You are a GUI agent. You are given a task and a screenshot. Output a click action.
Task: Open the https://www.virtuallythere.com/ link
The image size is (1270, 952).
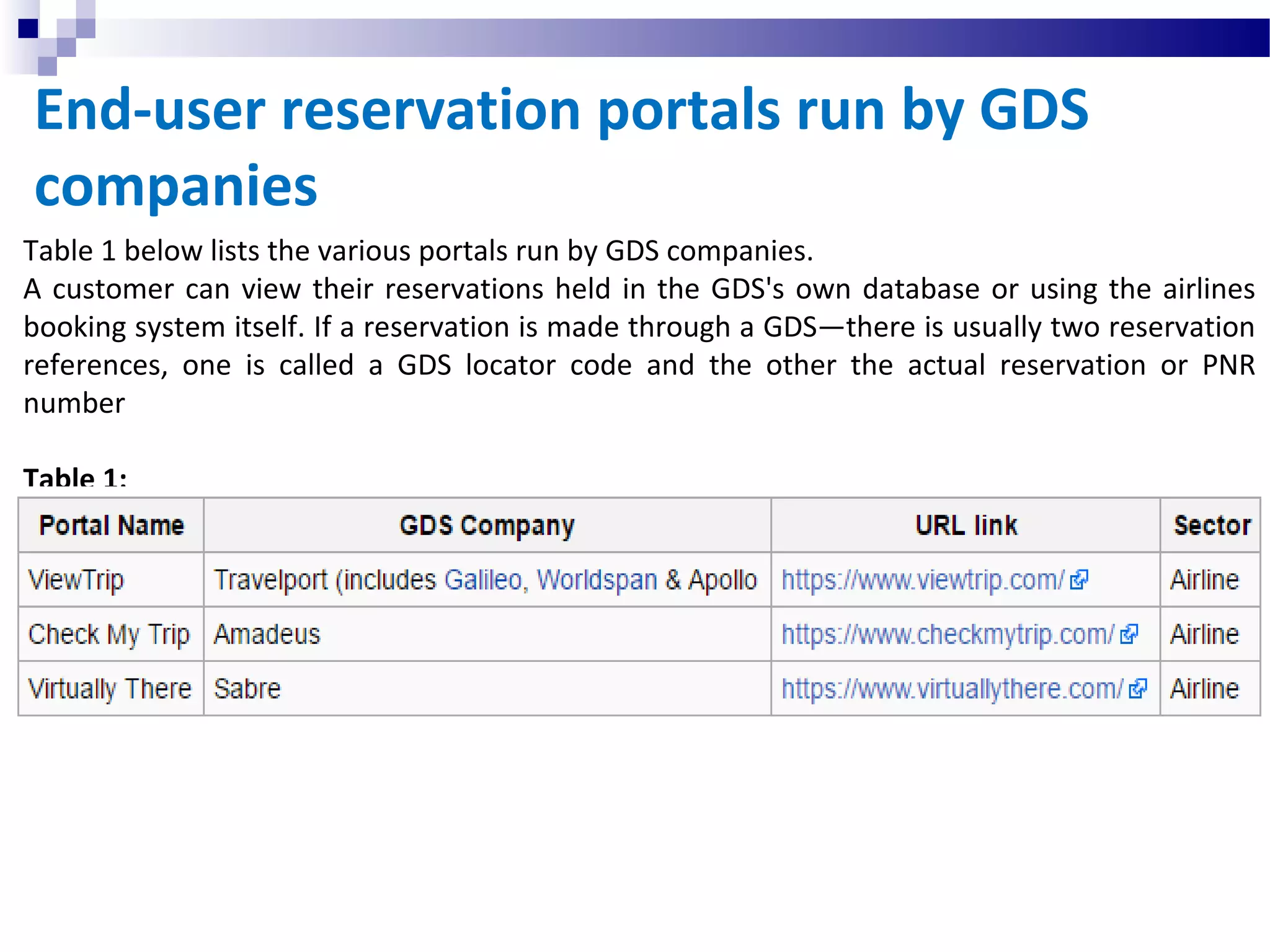[951, 689]
